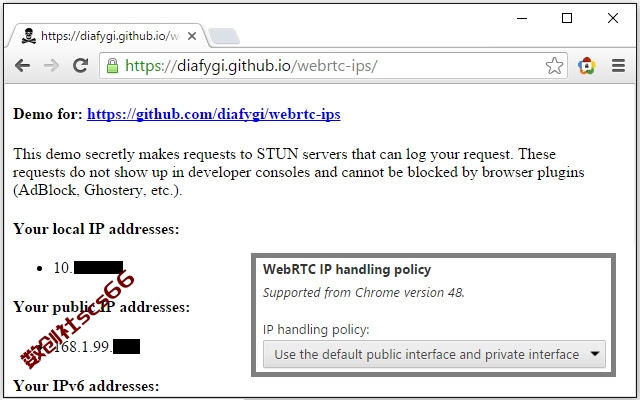
Task: Click the skull favicon on the tab
Action: pos(29,36)
